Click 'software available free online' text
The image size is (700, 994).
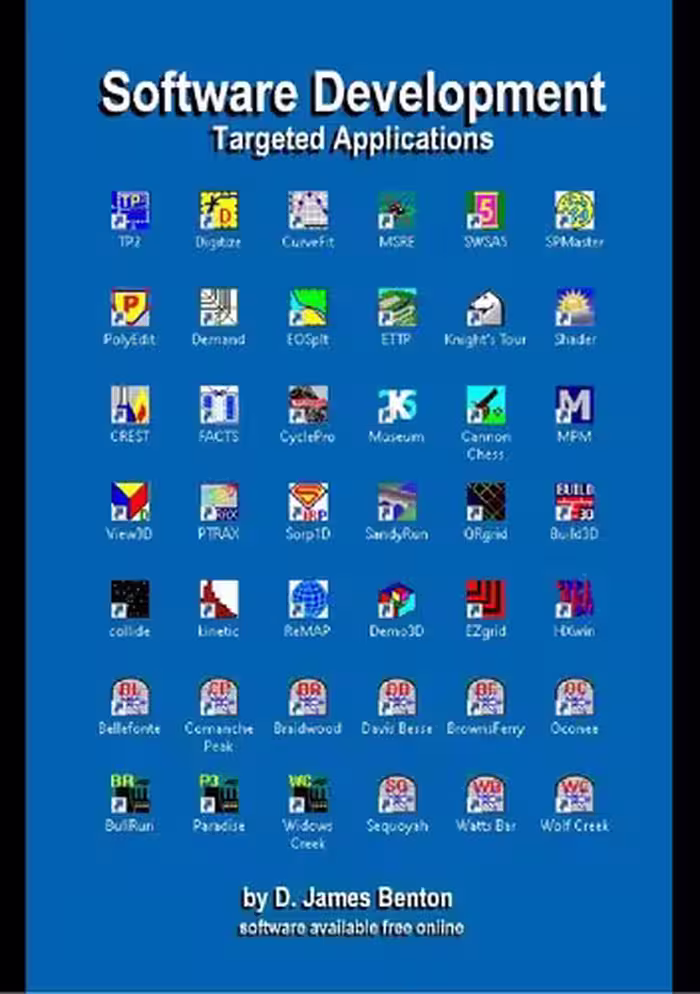click(x=351, y=927)
